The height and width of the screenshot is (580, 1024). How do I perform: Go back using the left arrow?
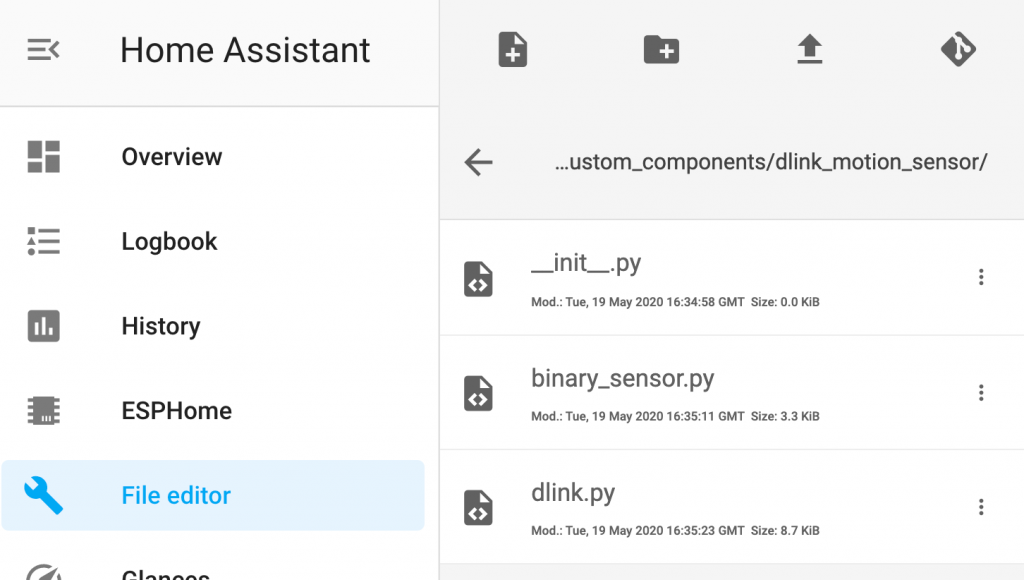pos(479,162)
